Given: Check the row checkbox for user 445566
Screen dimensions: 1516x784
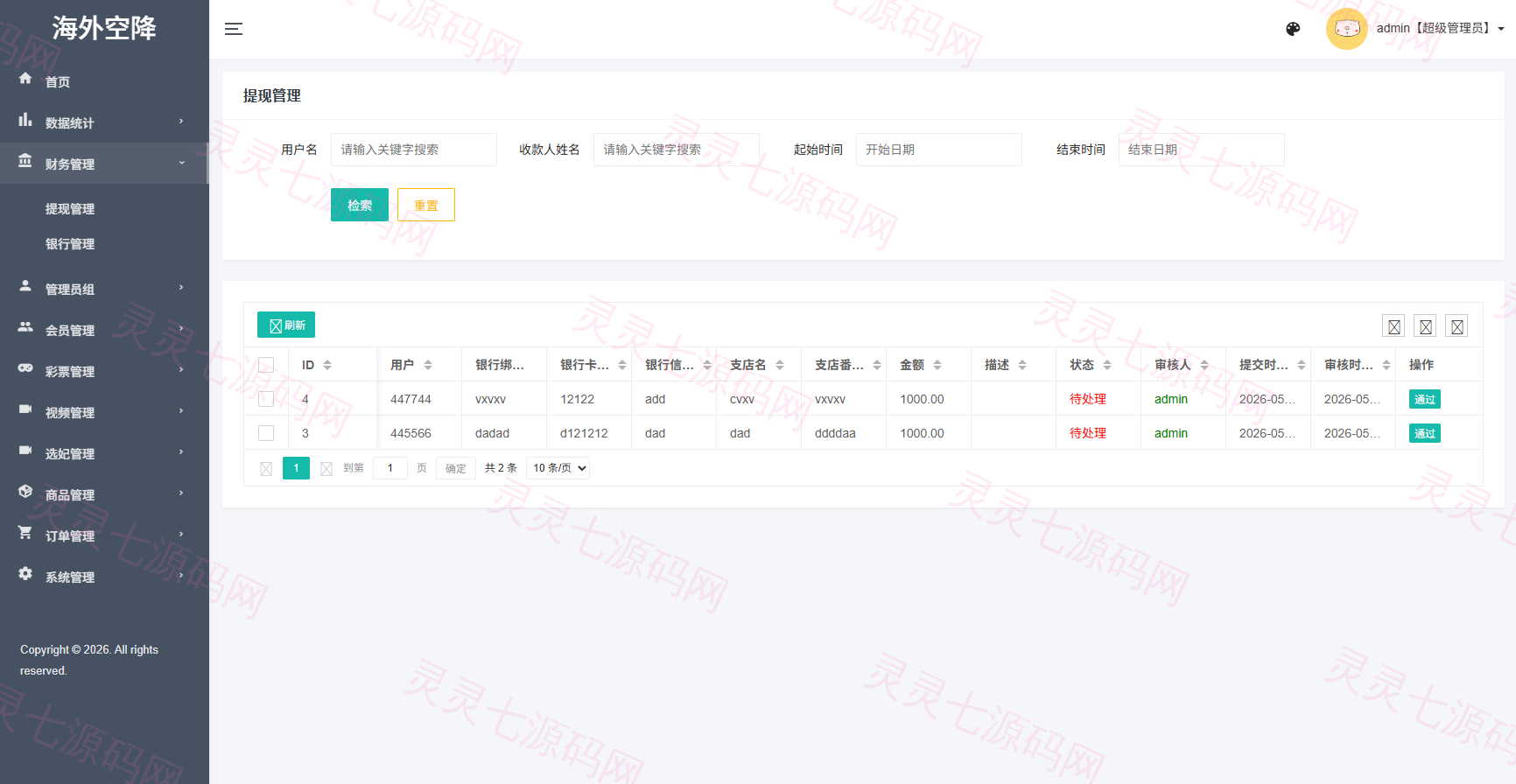Looking at the screenshot, I should [266, 433].
